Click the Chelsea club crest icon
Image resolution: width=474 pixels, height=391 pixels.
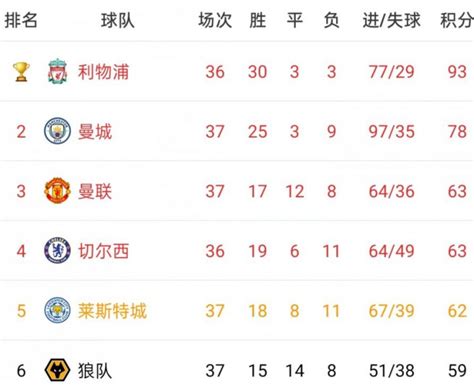pyautogui.click(x=57, y=250)
